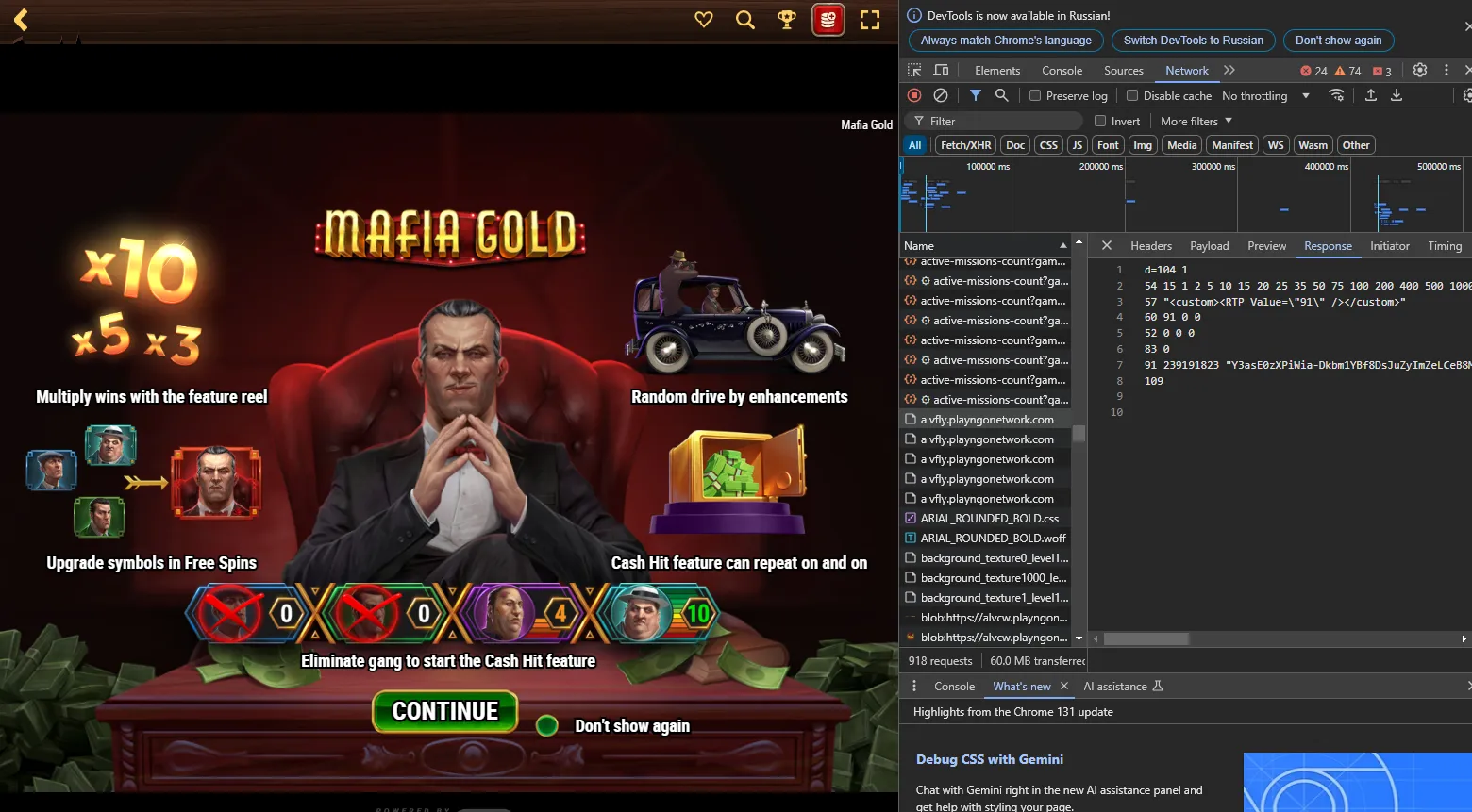This screenshot has height=812, width=1472.
Task: Click the request list vertical scrollbar
Action: (1079, 434)
